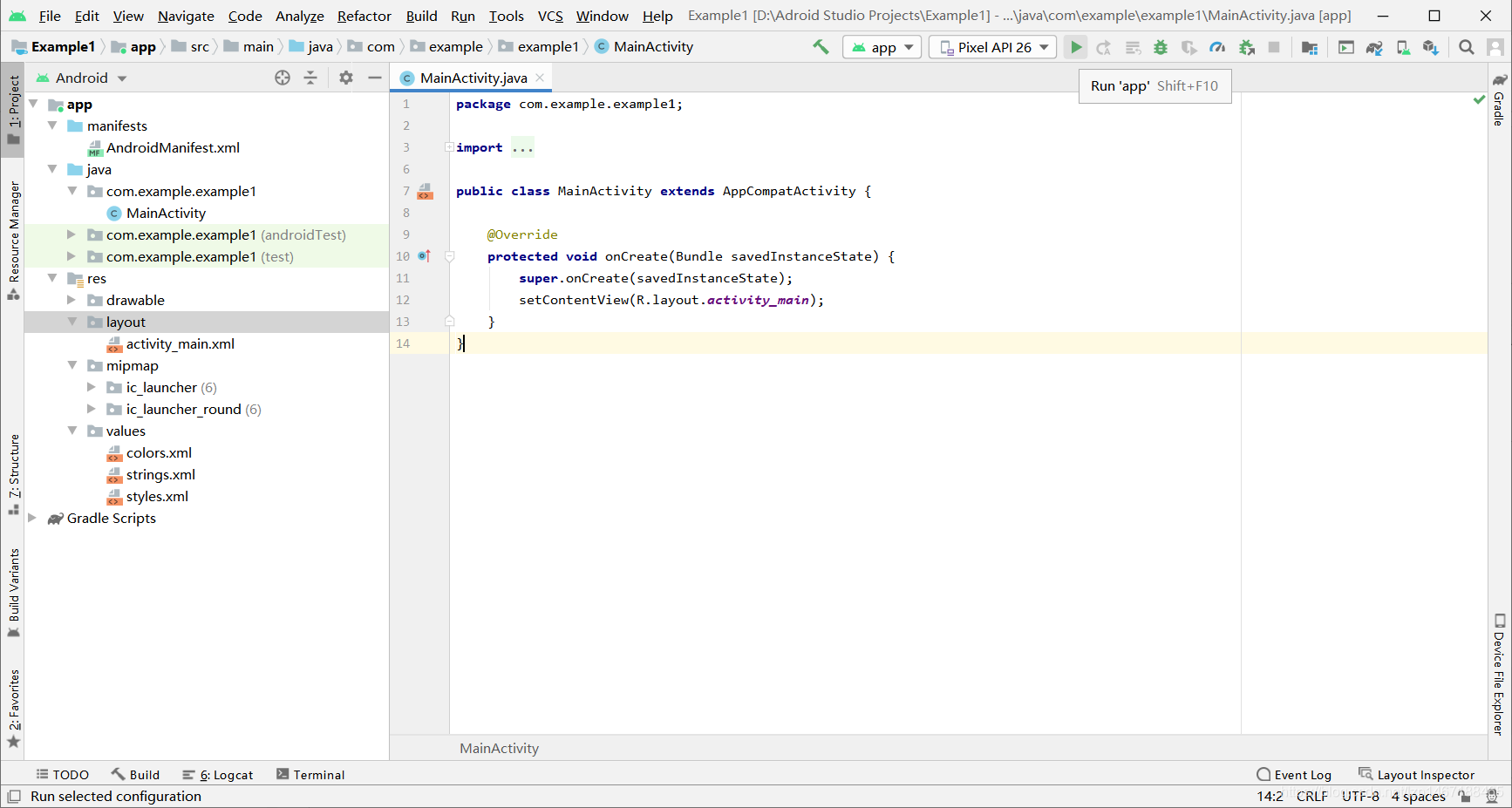Expand the ic_launcher_round folder arrow
The width and height of the screenshot is (1512, 808).
pos(91,409)
